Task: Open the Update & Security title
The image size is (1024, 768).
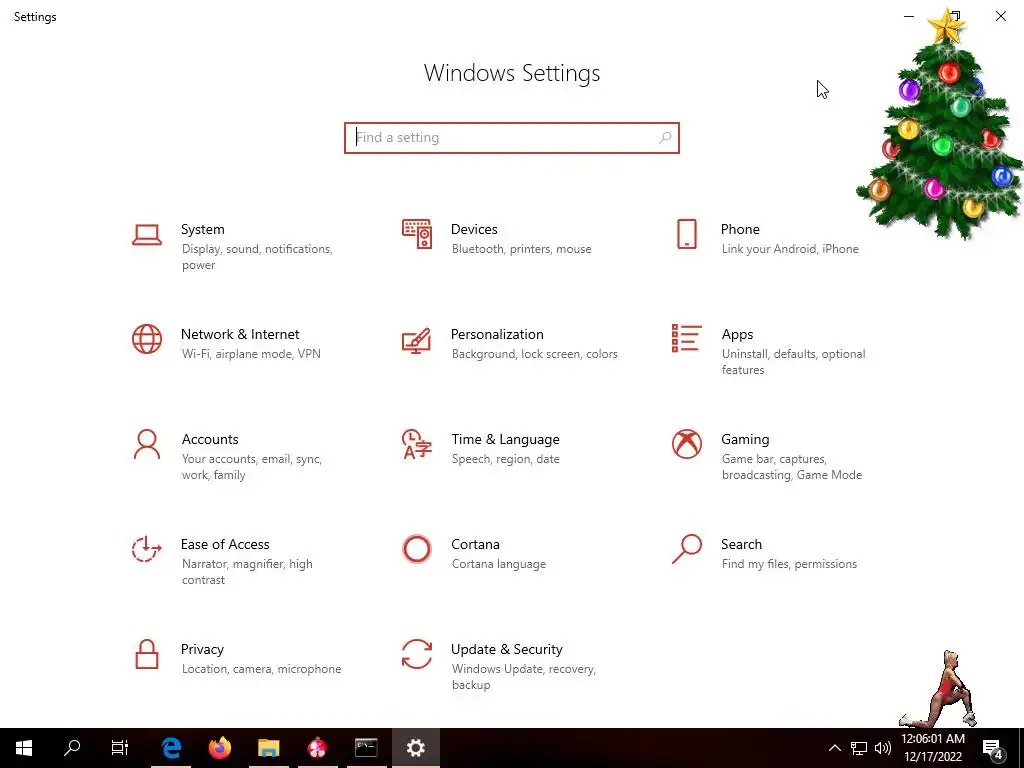Action: pyautogui.click(x=507, y=649)
